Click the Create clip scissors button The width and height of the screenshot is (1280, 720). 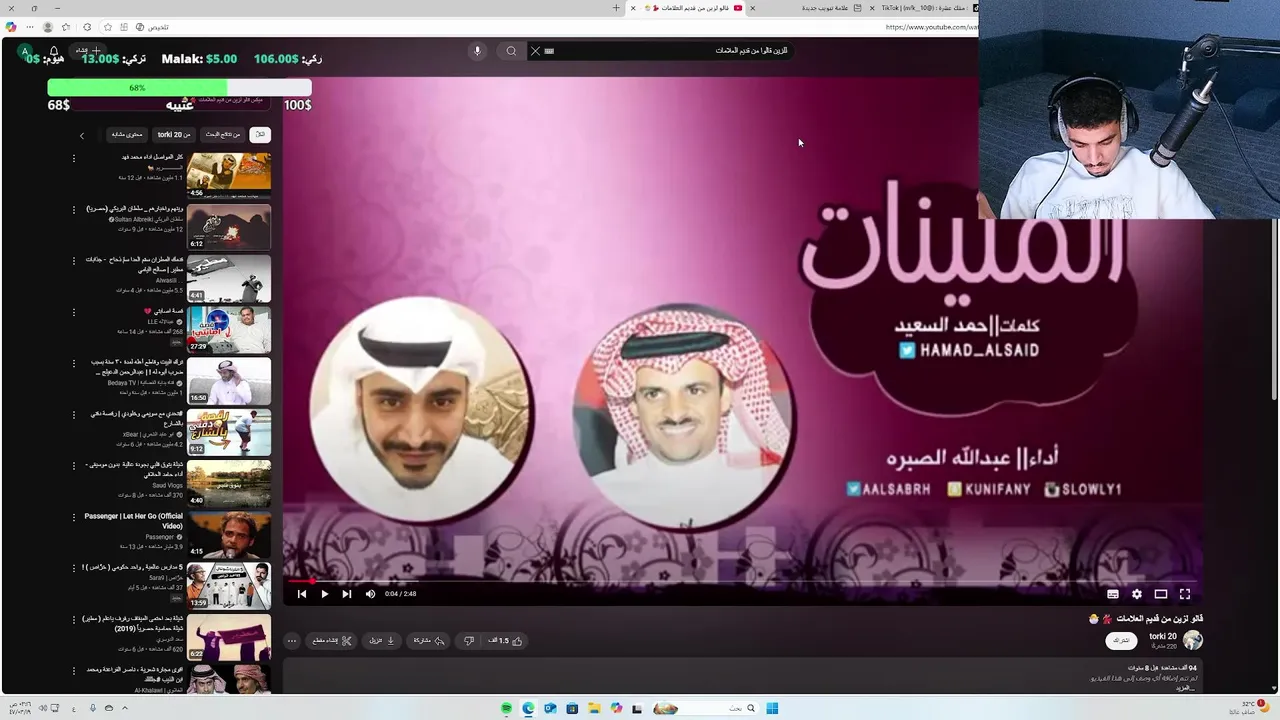pyautogui.click(x=332, y=641)
